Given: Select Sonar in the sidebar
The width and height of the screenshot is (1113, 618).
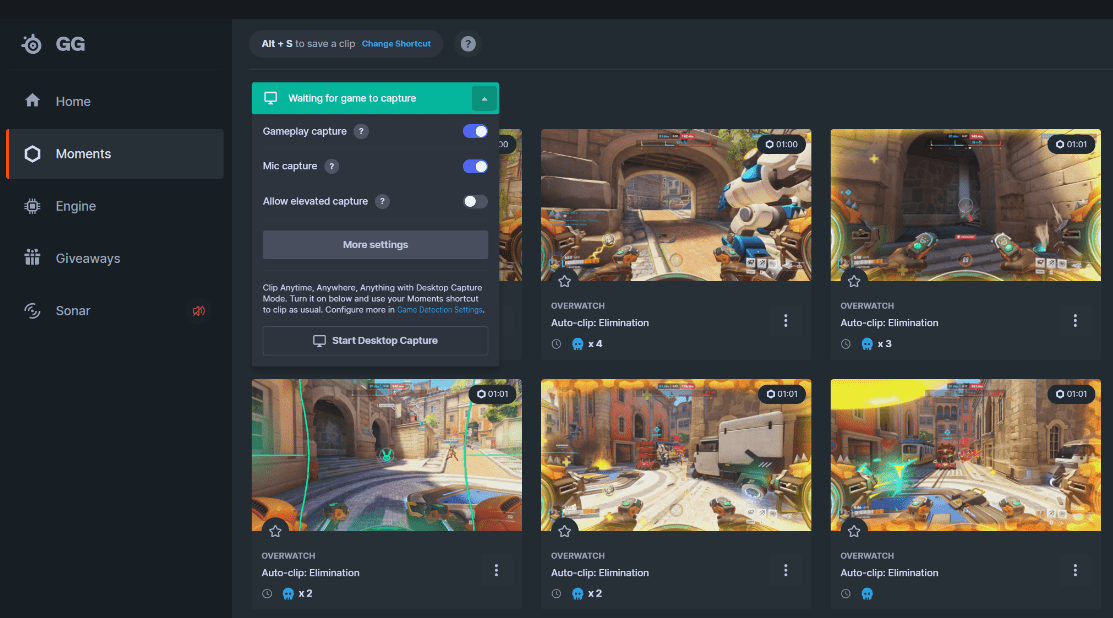Looking at the screenshot, I should (x=73, y=310).
